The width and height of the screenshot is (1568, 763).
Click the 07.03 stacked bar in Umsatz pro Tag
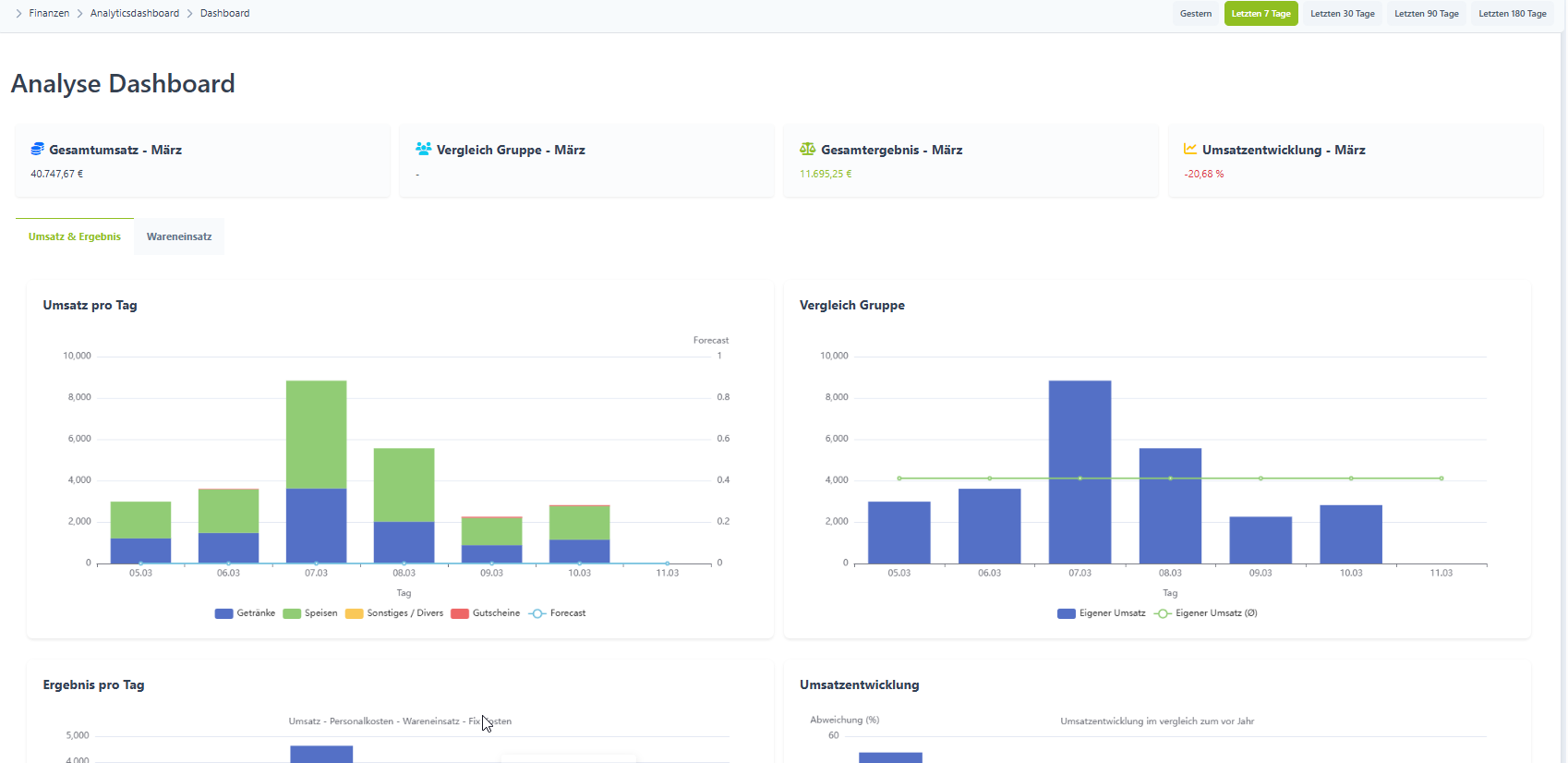(316, 471)
